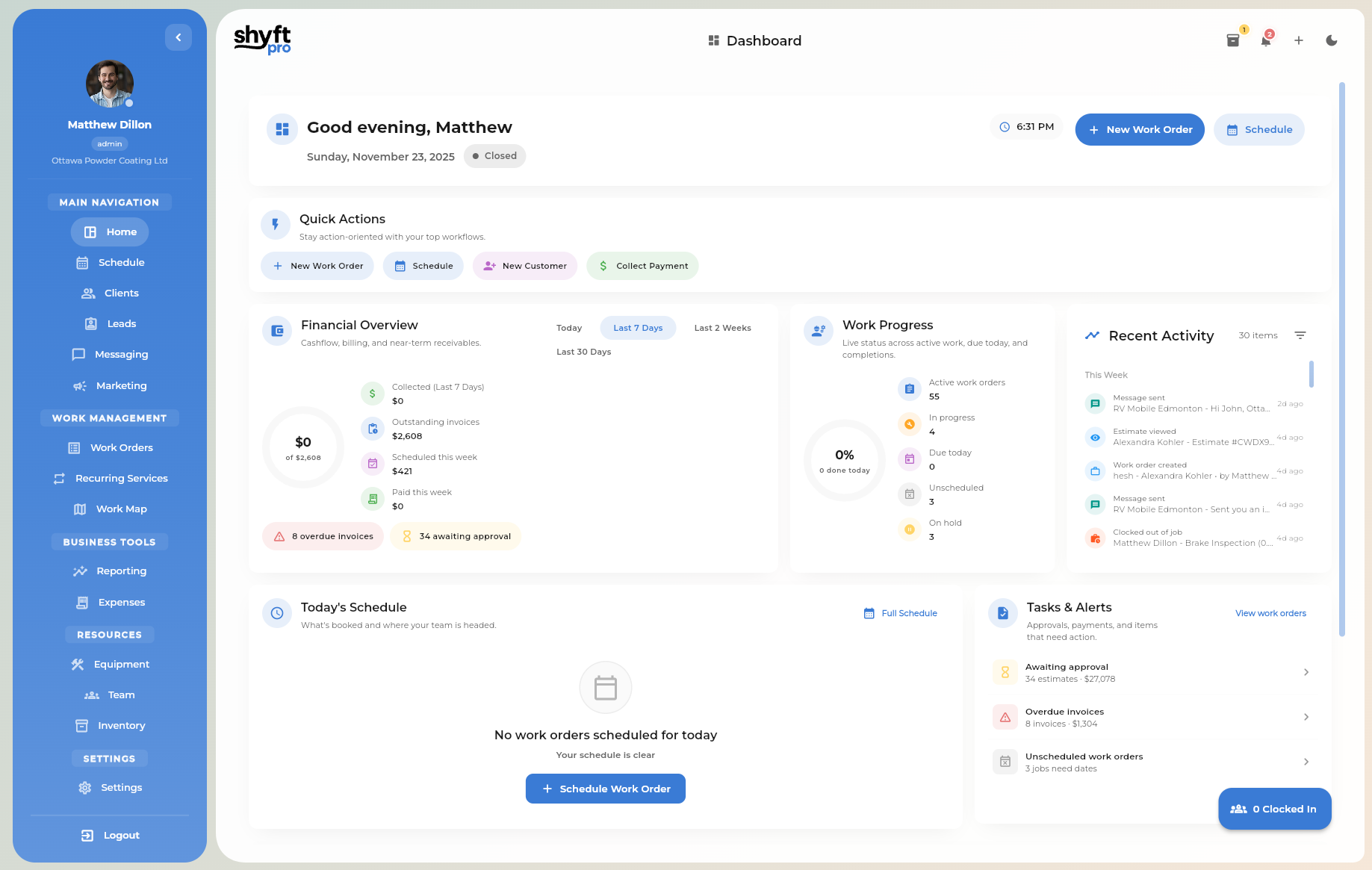Open Messaging in main navigation

click(110, 355)
